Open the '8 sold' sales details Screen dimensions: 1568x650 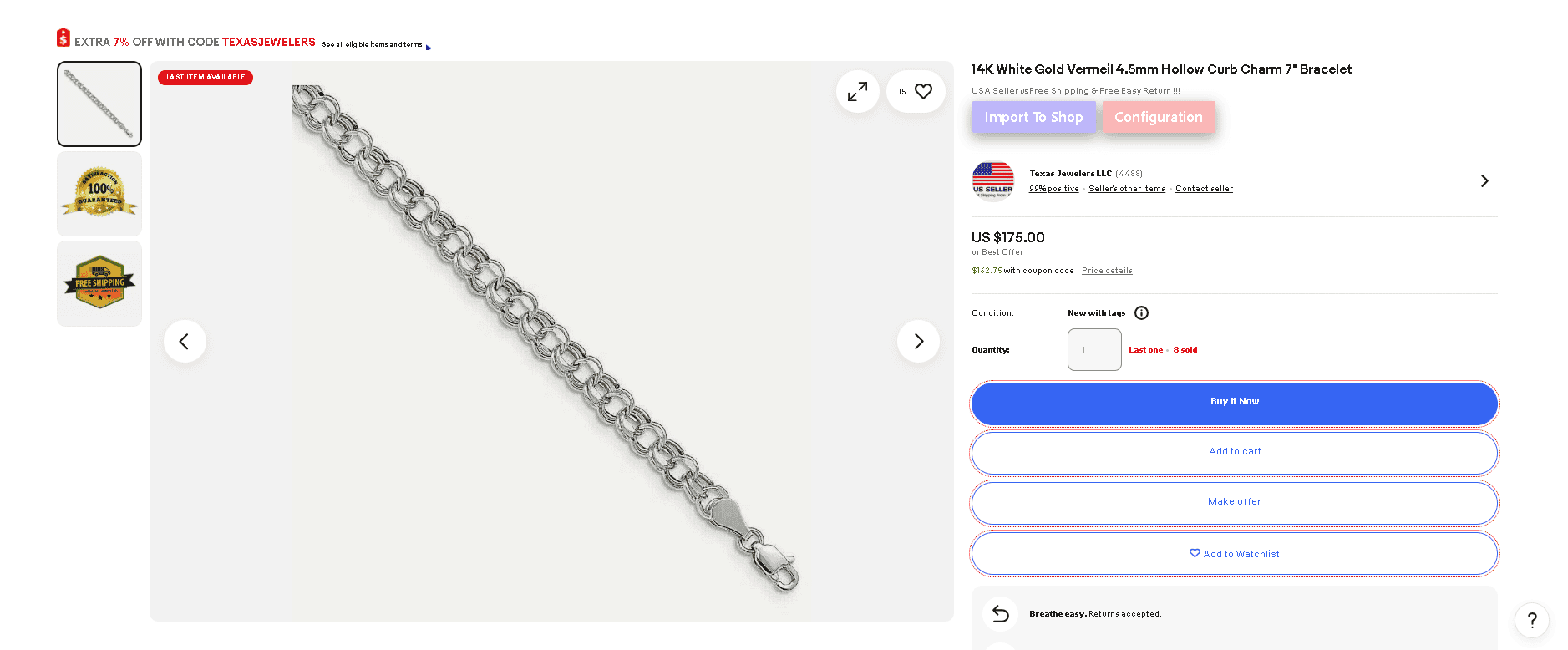[1185, 349]
